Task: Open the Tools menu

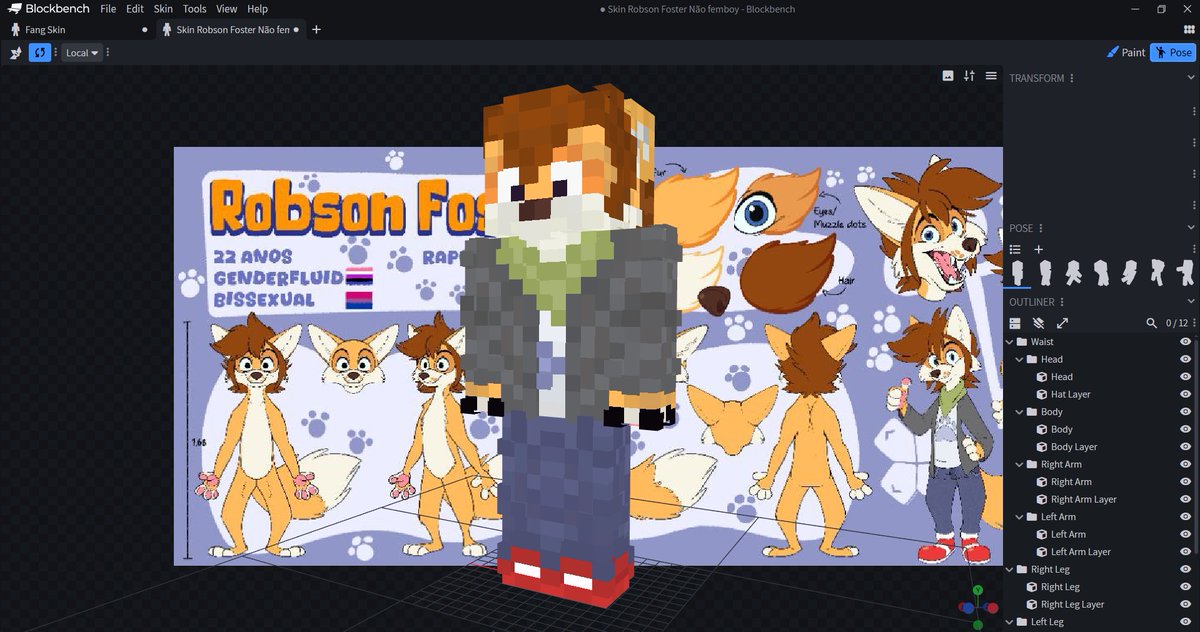Action: click(195, 9)
